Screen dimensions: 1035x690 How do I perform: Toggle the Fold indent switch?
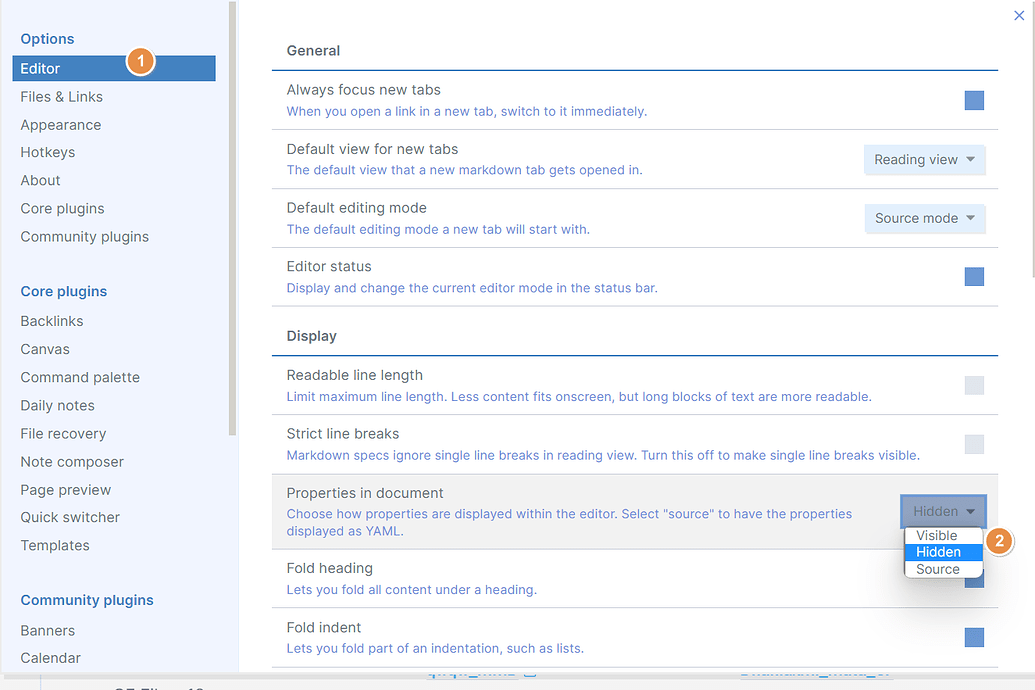(x=974, y=638)
